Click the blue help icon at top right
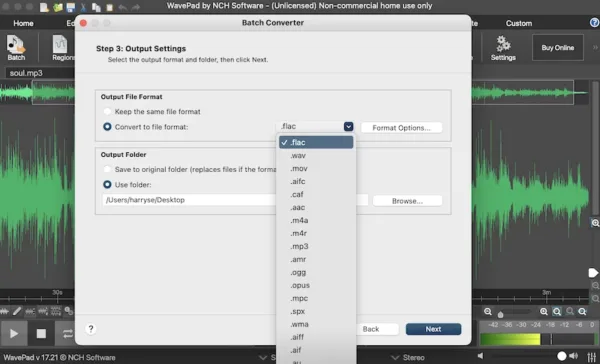Viewport: 600px width, 364px height. tap(594, 23)
